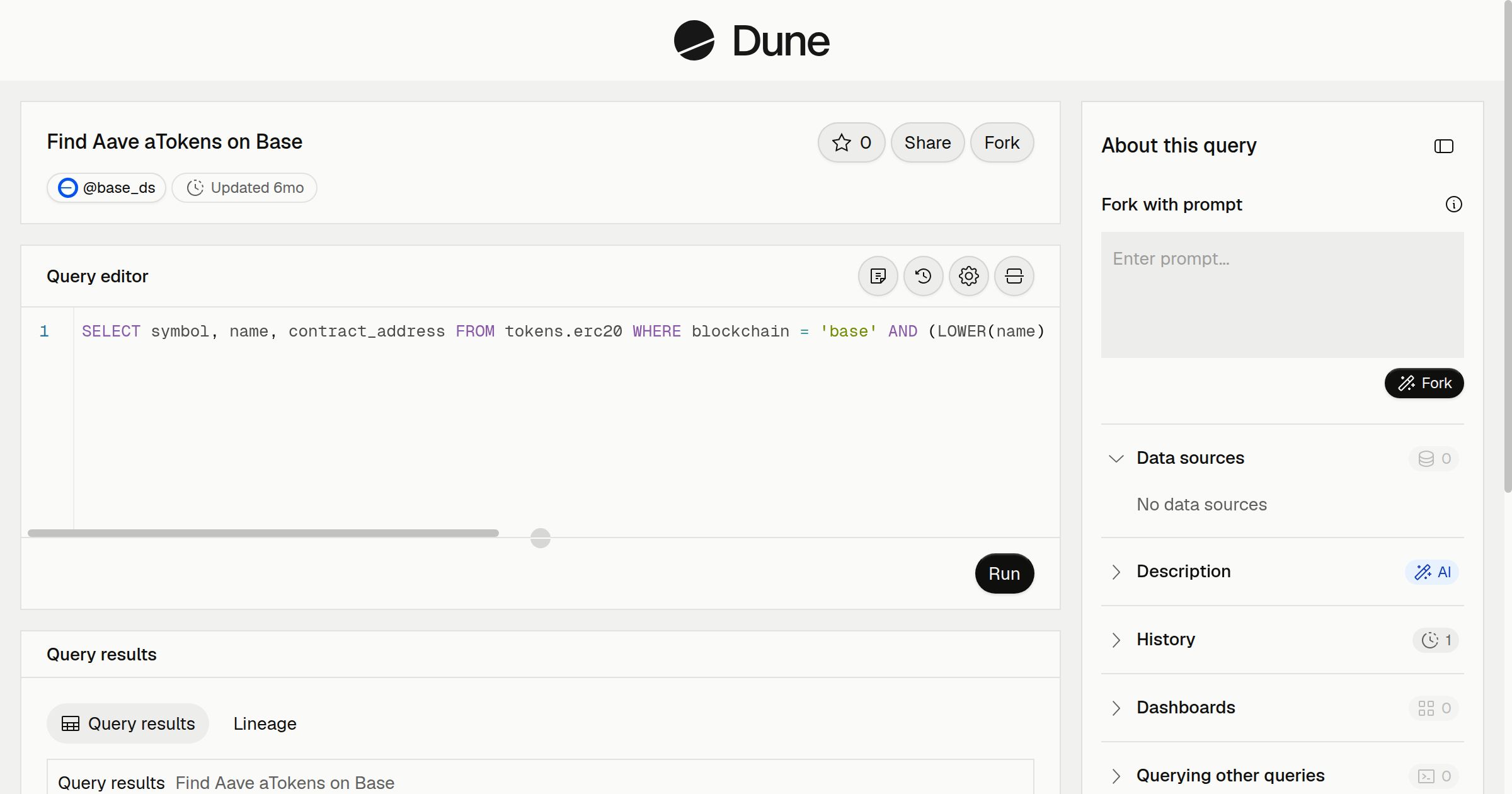
Task: Star the query with the star button
Action: click(851, 142)
